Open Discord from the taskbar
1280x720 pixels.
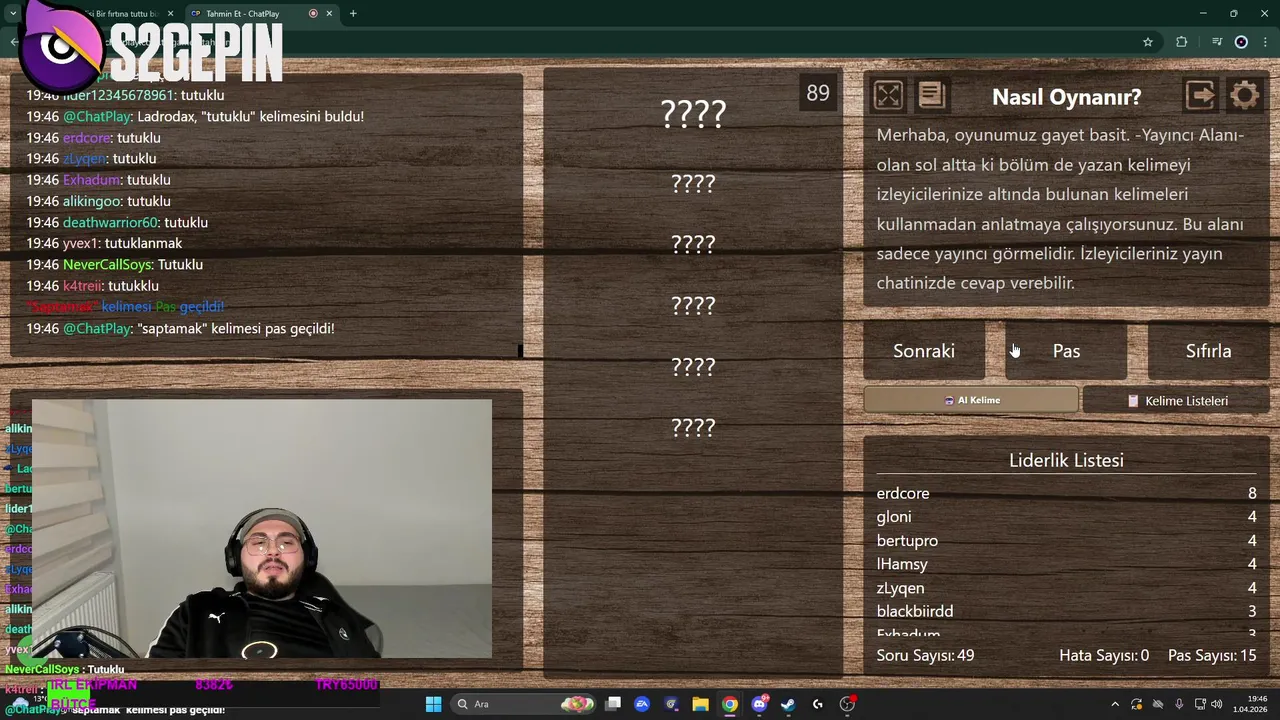click(x=759, y=704)
